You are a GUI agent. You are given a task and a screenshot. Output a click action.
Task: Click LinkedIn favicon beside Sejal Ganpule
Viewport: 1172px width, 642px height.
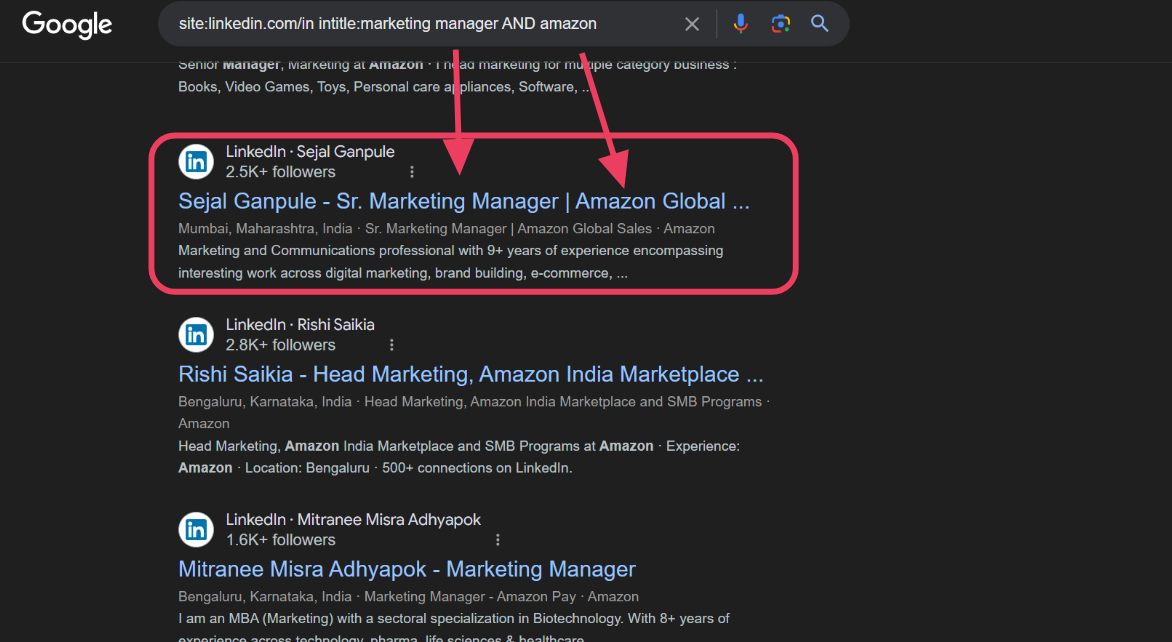pyautogui.click(x=196, y=161)
